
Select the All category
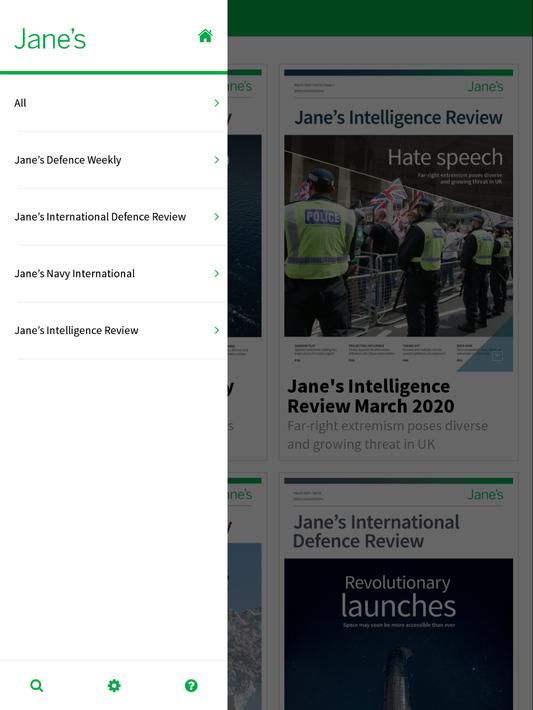(114, 103)
